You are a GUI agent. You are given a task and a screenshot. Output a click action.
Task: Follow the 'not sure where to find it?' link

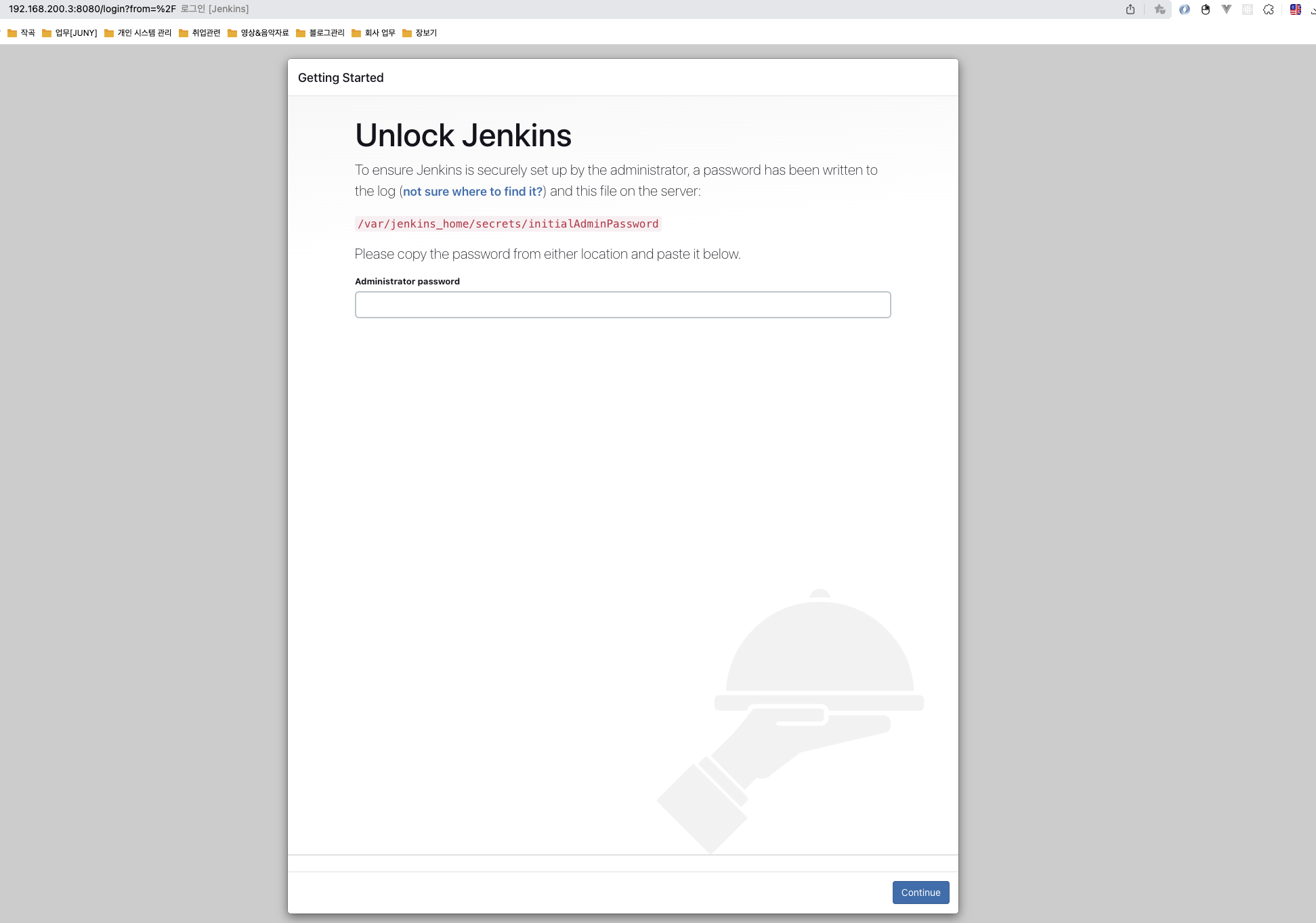(473, 192)
